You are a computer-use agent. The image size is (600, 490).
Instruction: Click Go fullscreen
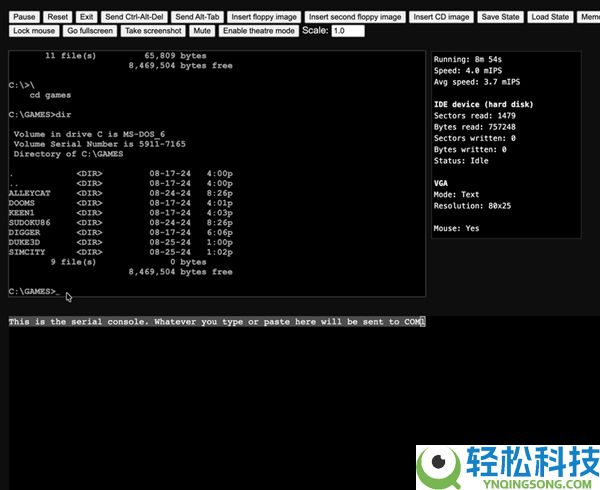[x=91, y=31]
